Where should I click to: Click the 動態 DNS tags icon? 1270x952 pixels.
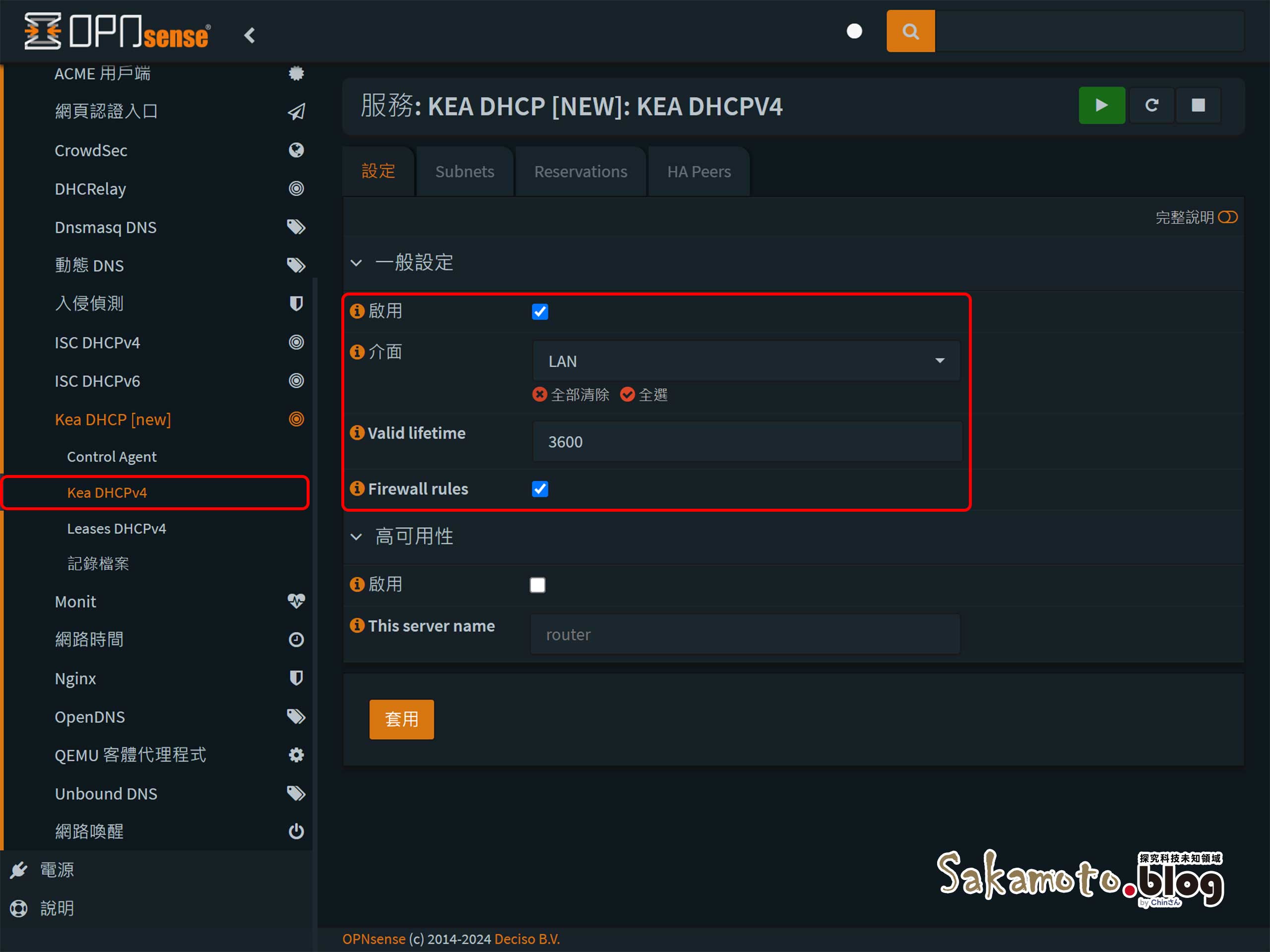point(296,265)
